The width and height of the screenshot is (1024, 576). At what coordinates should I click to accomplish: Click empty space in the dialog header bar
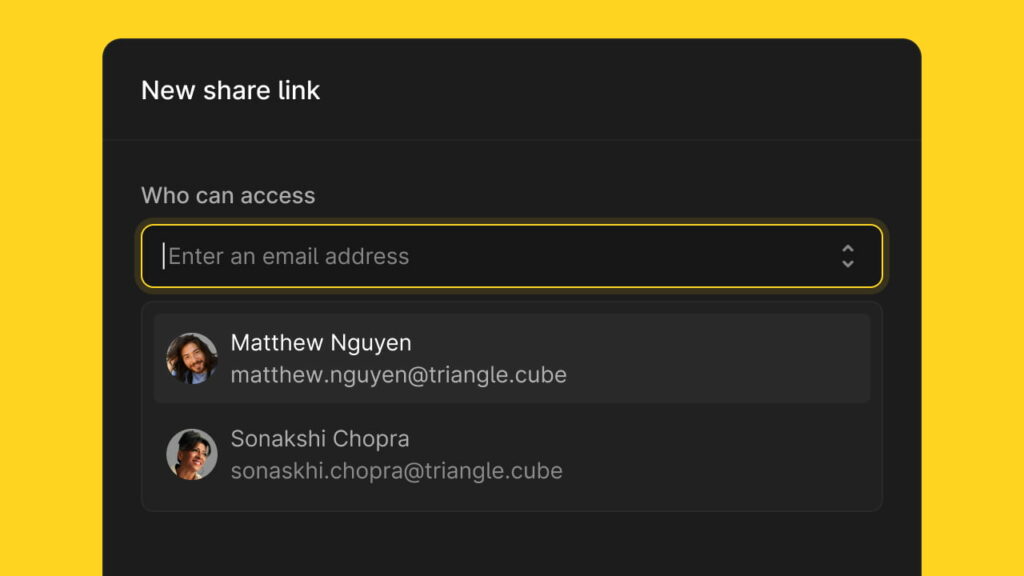(620, 90)
